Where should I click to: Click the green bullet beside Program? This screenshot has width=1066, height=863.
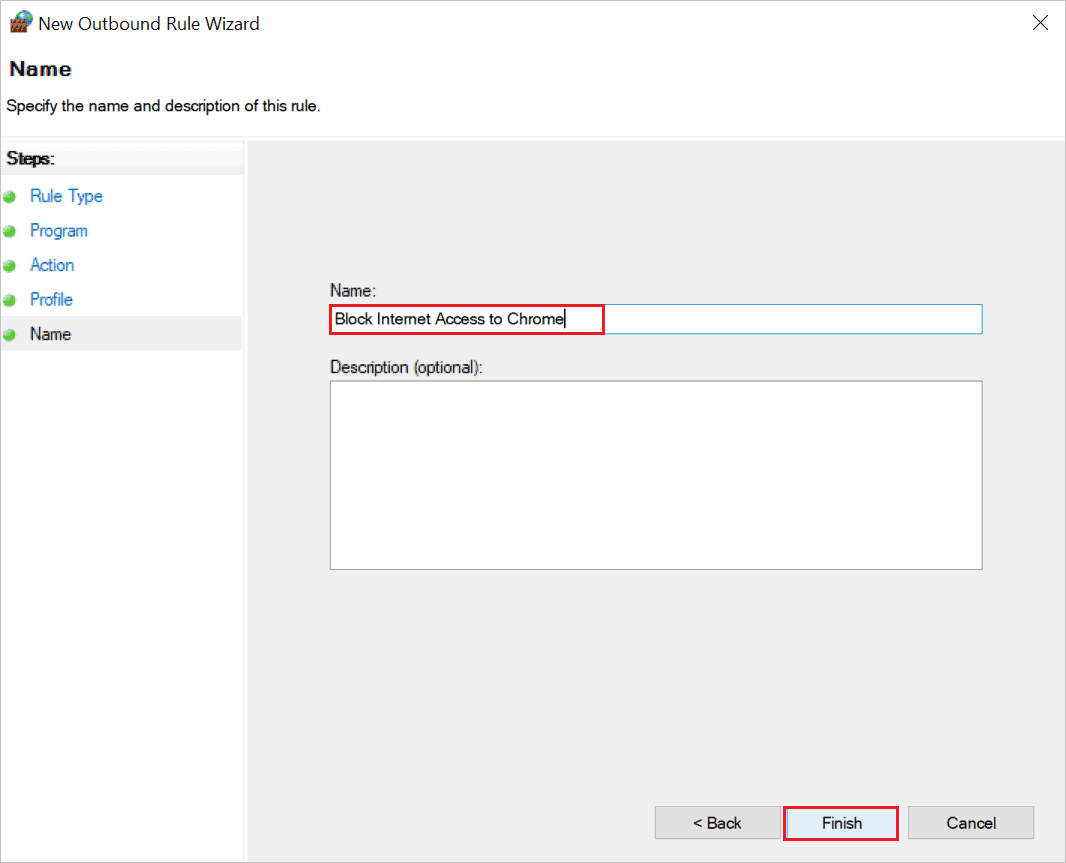tap(10, 231)
